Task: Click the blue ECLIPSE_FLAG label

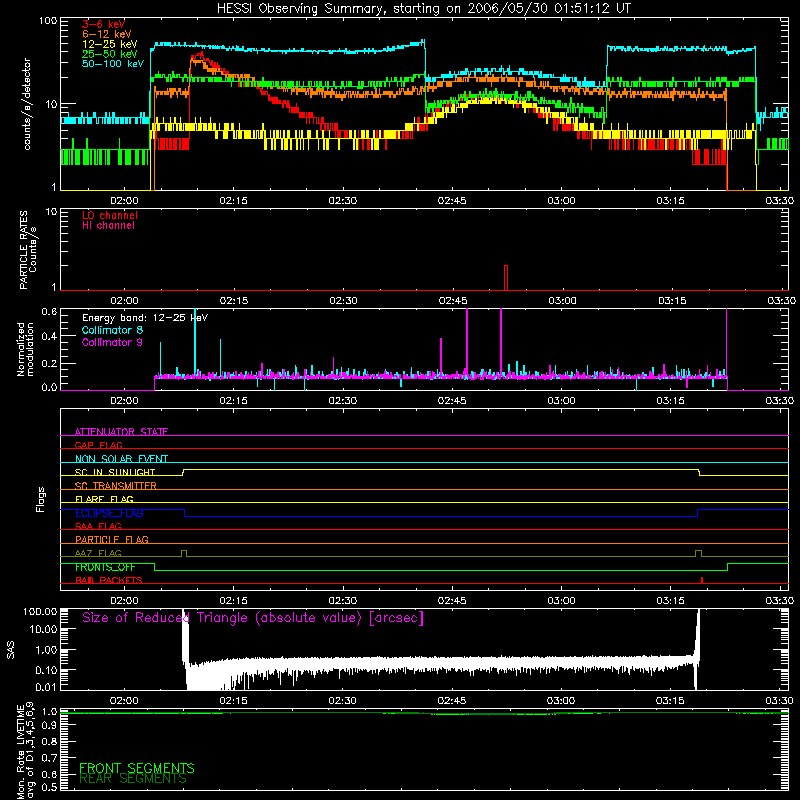Action: [109, 513]
